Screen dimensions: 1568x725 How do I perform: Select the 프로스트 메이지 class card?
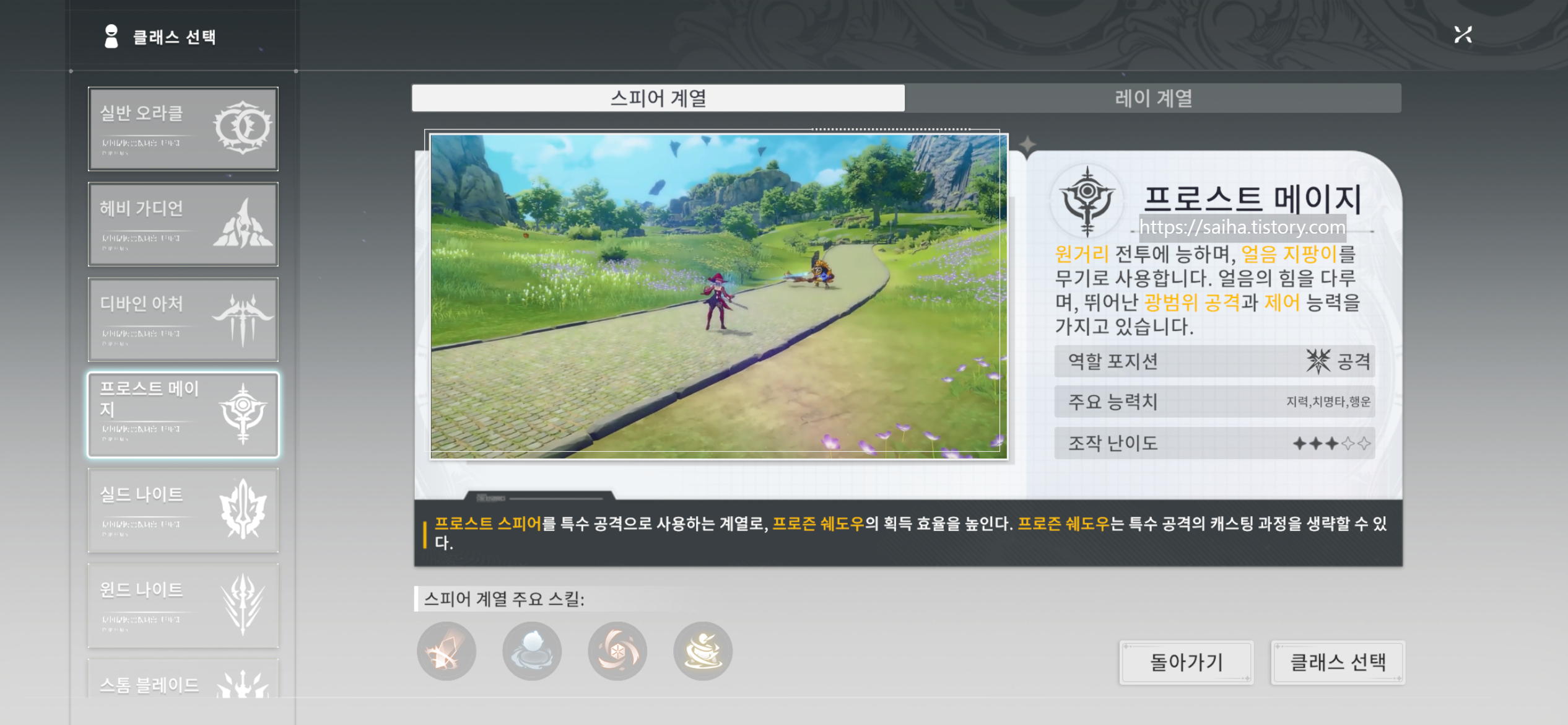tap(183, 415)
